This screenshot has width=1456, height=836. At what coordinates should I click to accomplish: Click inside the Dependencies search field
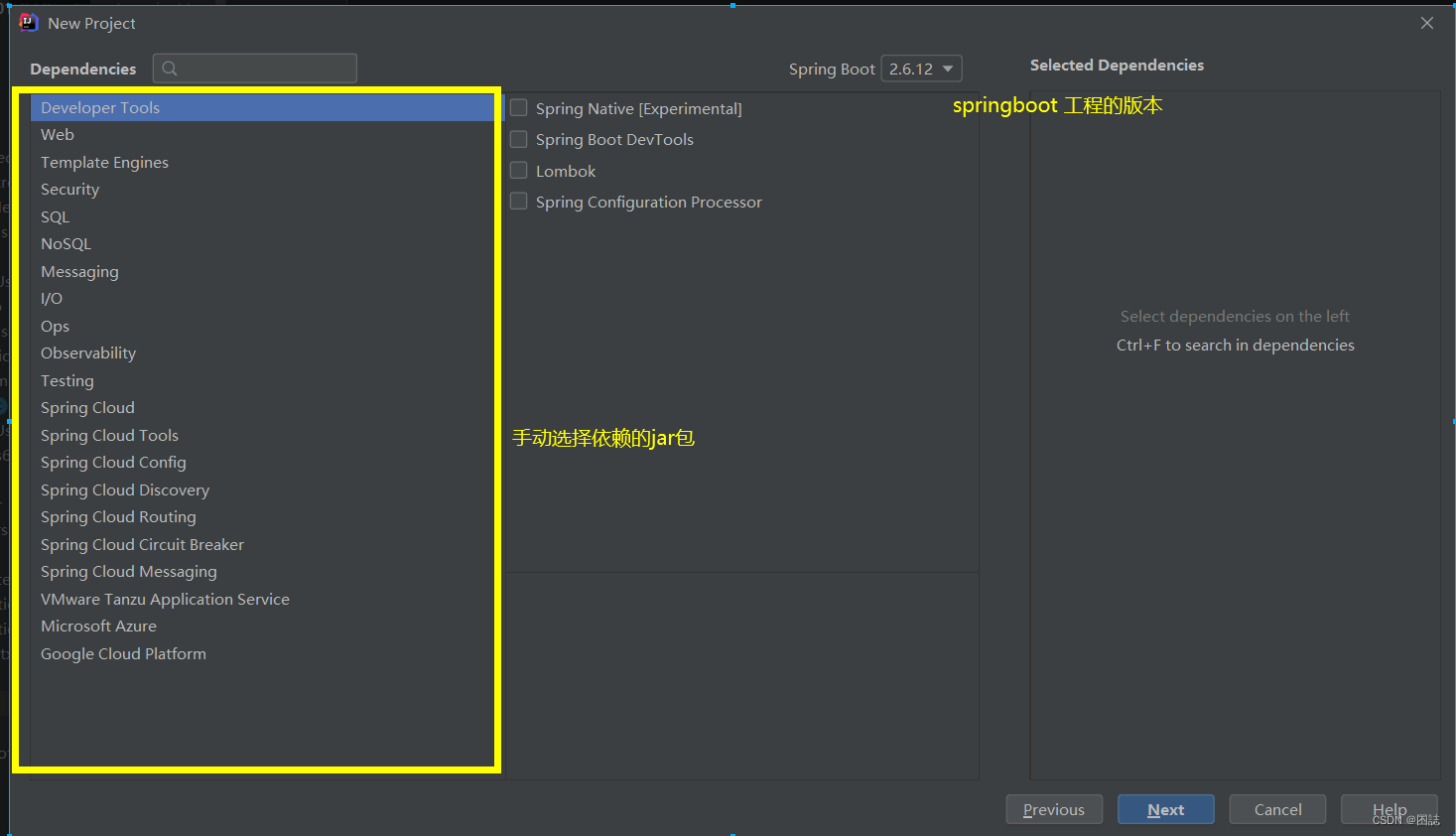click(x=255, y=69)
